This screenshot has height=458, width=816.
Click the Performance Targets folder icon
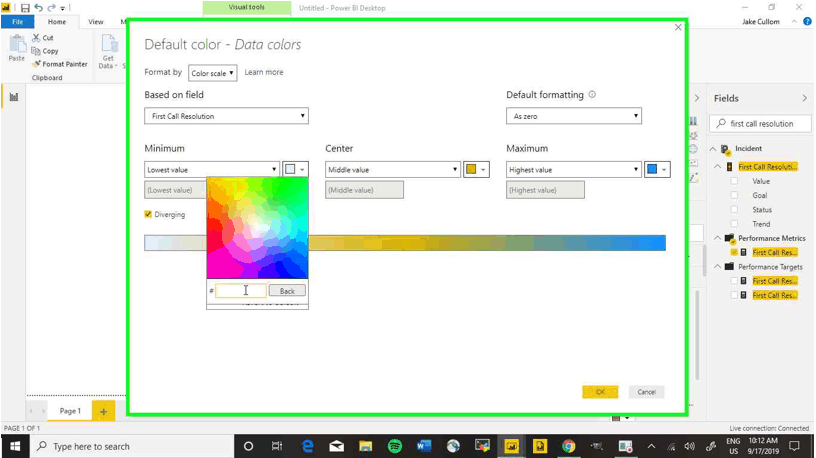pos(729,266)
